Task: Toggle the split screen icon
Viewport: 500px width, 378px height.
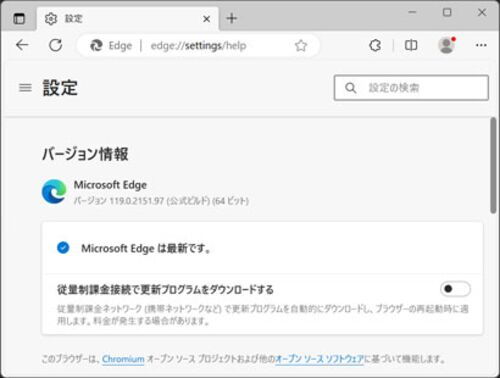Action: click(x=411, y=45)
